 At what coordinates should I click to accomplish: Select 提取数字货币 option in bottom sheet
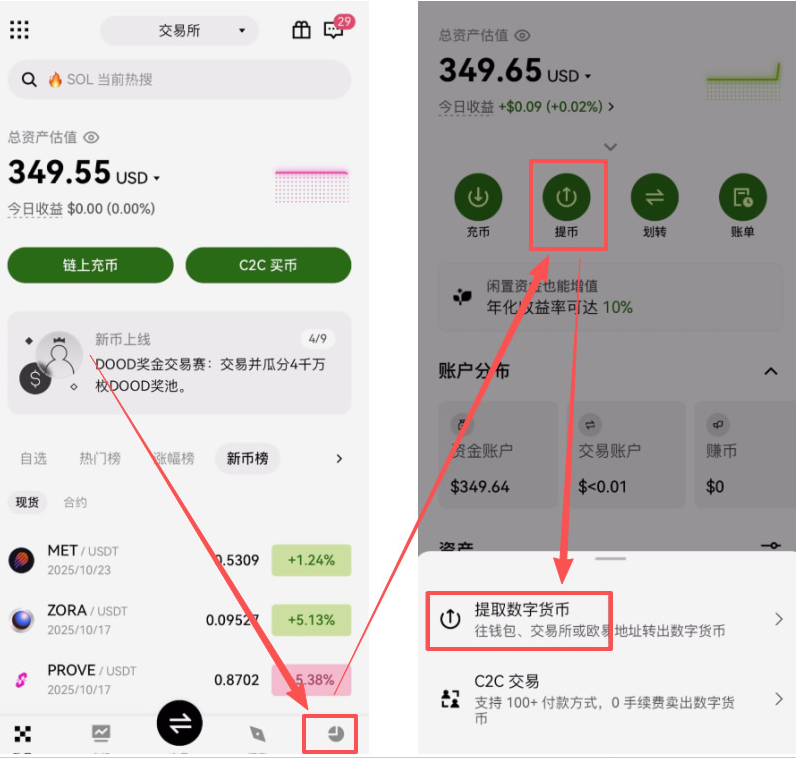[607, 620]
